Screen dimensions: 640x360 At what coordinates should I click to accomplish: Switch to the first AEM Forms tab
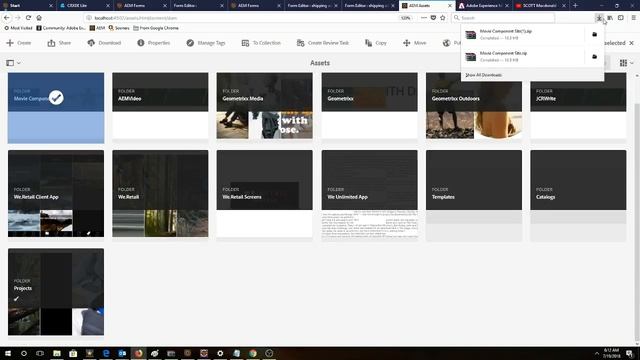click(x=142, y=6)
